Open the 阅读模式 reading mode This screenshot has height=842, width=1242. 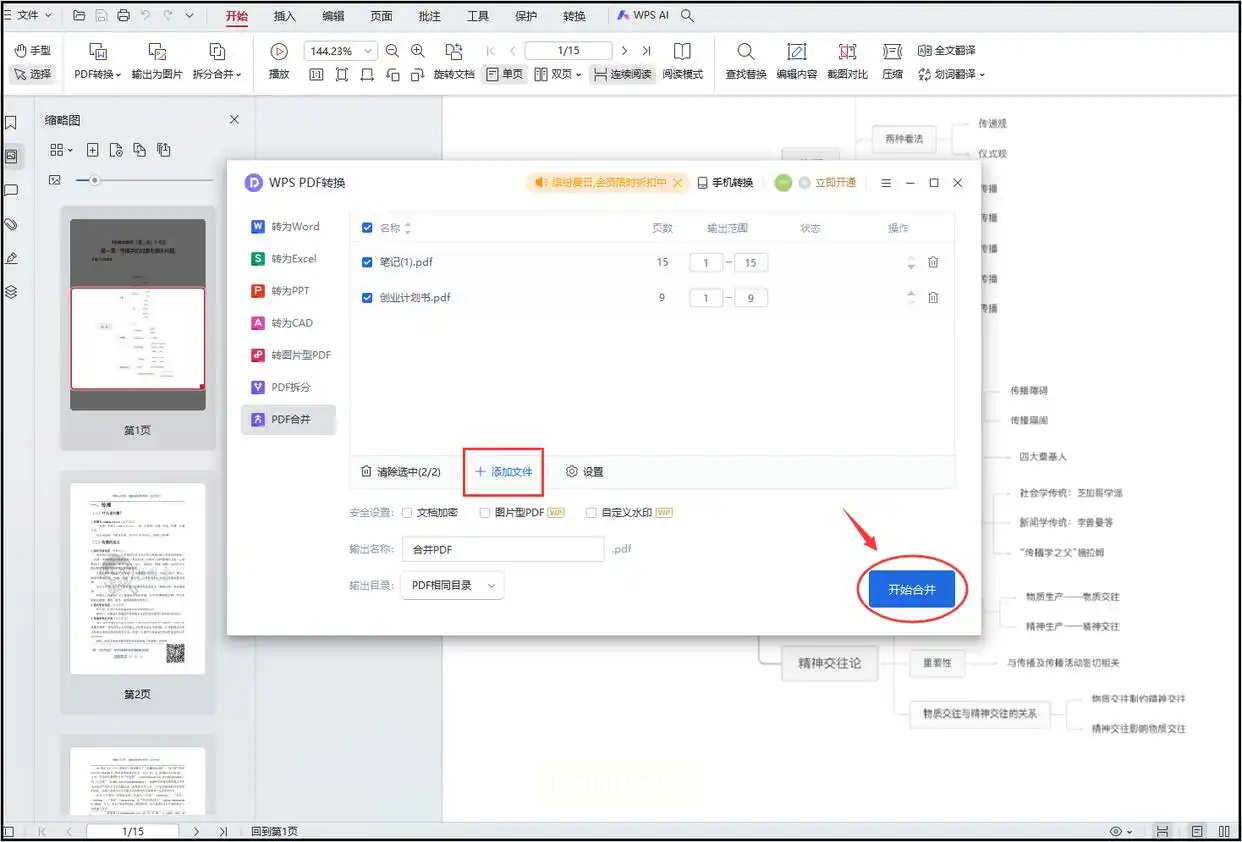click(x=682, y=52)
